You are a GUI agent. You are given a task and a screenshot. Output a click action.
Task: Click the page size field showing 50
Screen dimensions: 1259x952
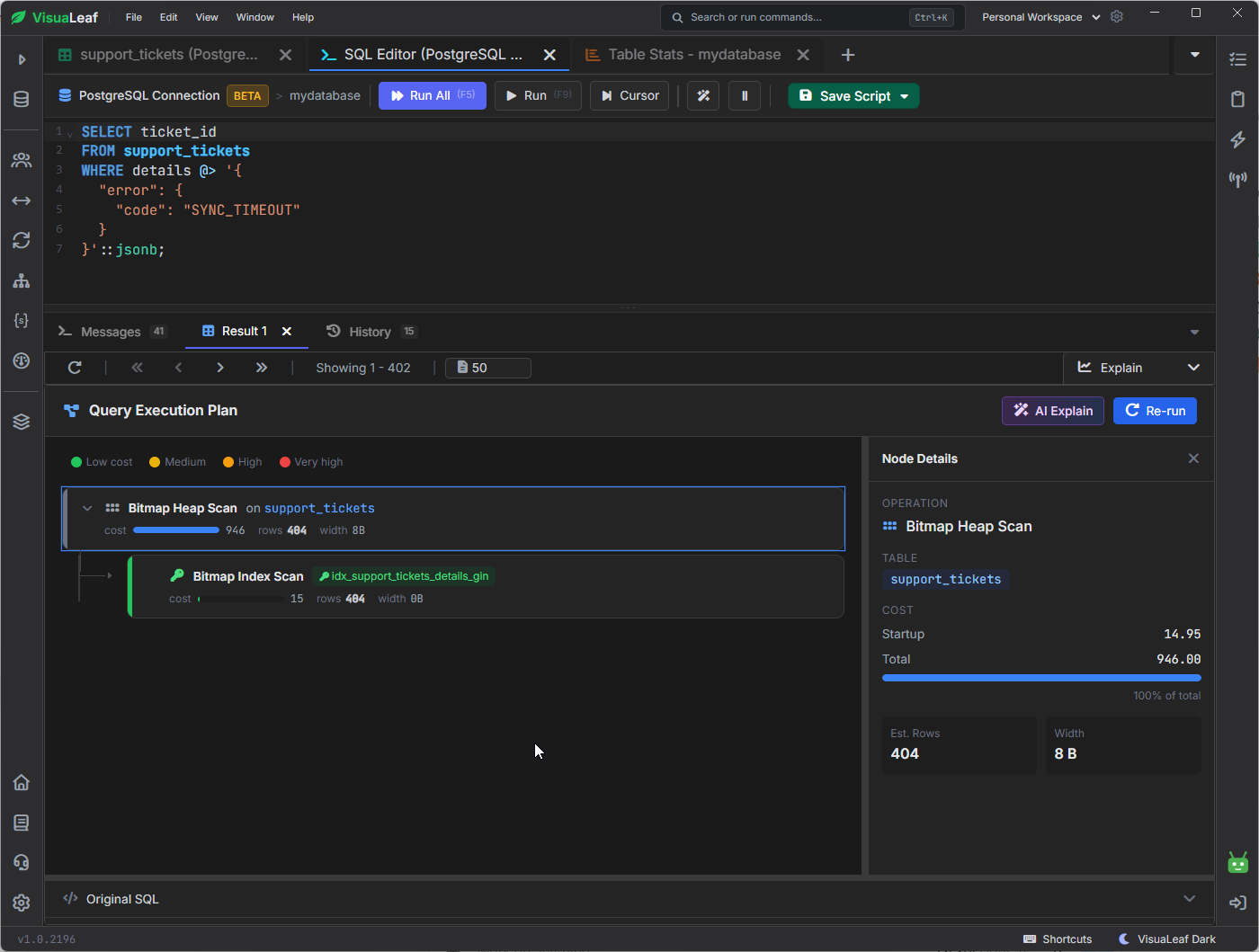[x=488, y=368]
